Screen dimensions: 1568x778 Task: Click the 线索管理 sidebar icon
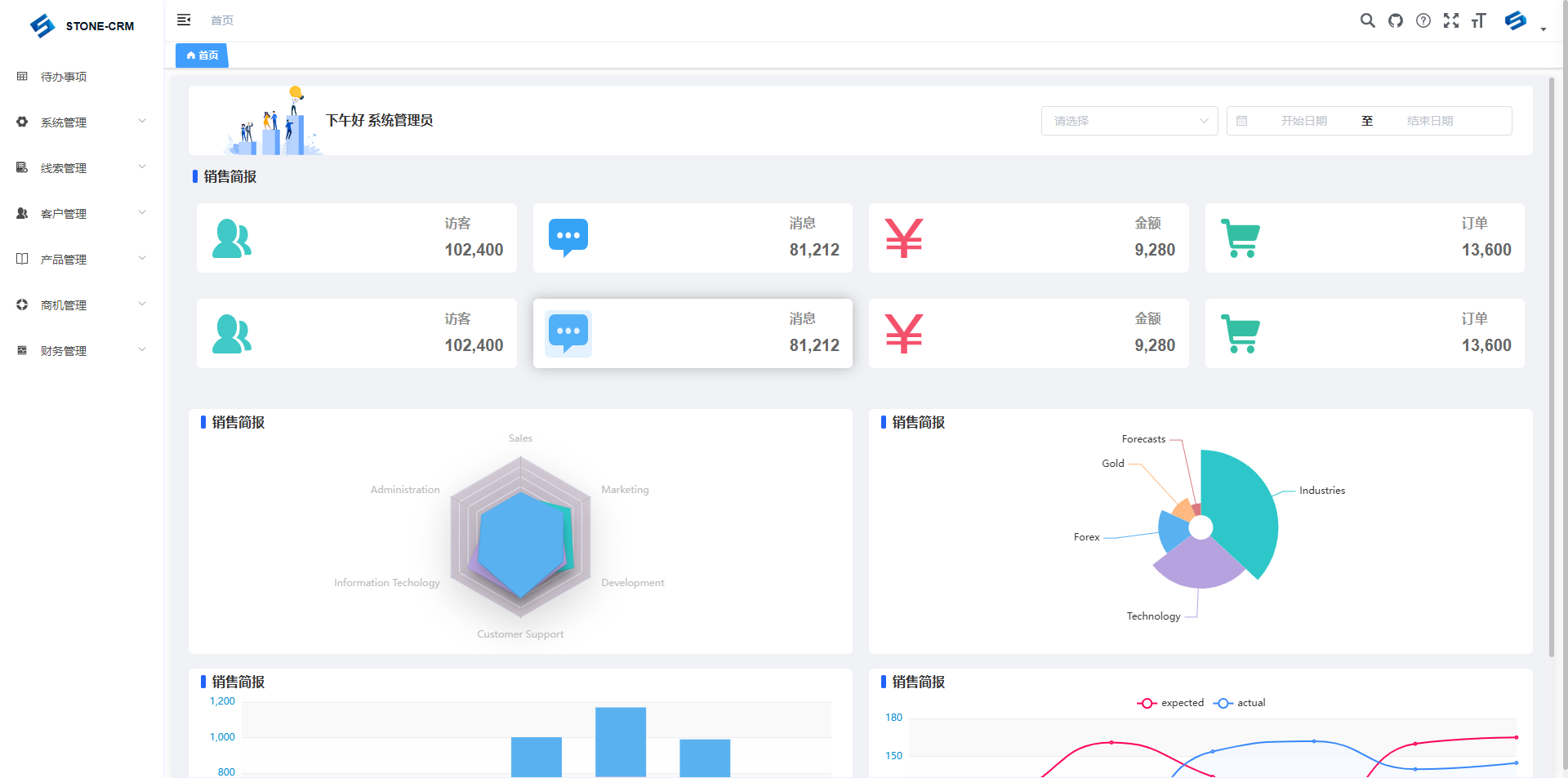[22, 167]
